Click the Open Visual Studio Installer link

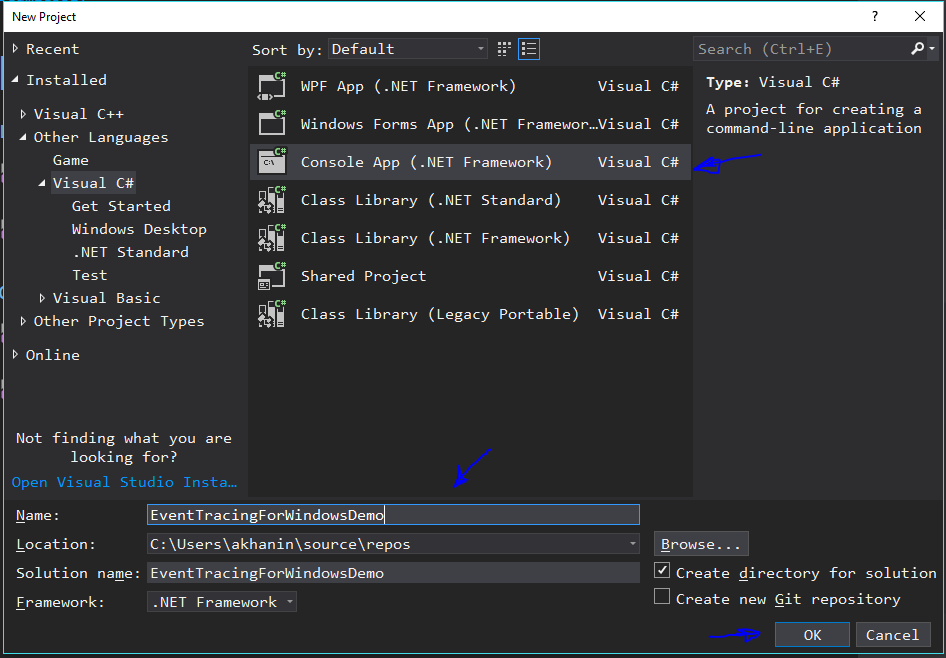[x=121, y=482]
